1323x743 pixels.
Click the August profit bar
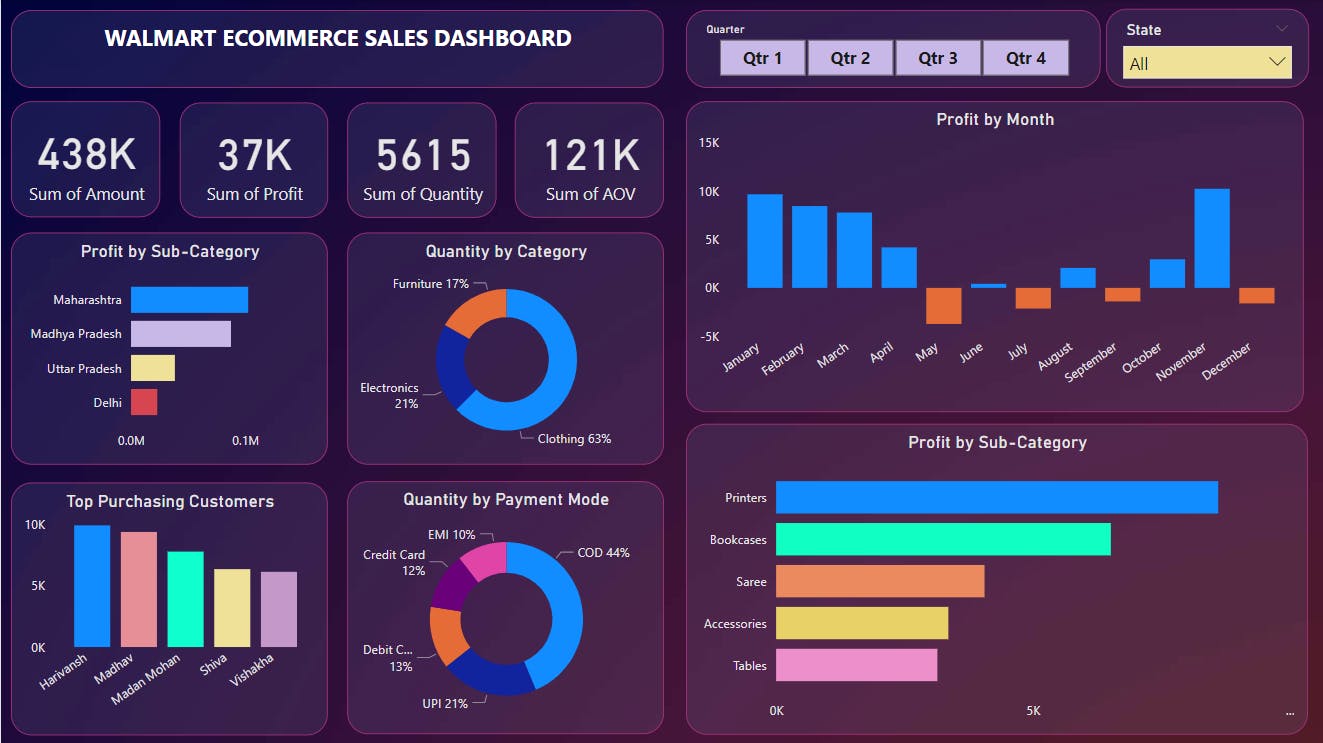[x=1078, y=278]
